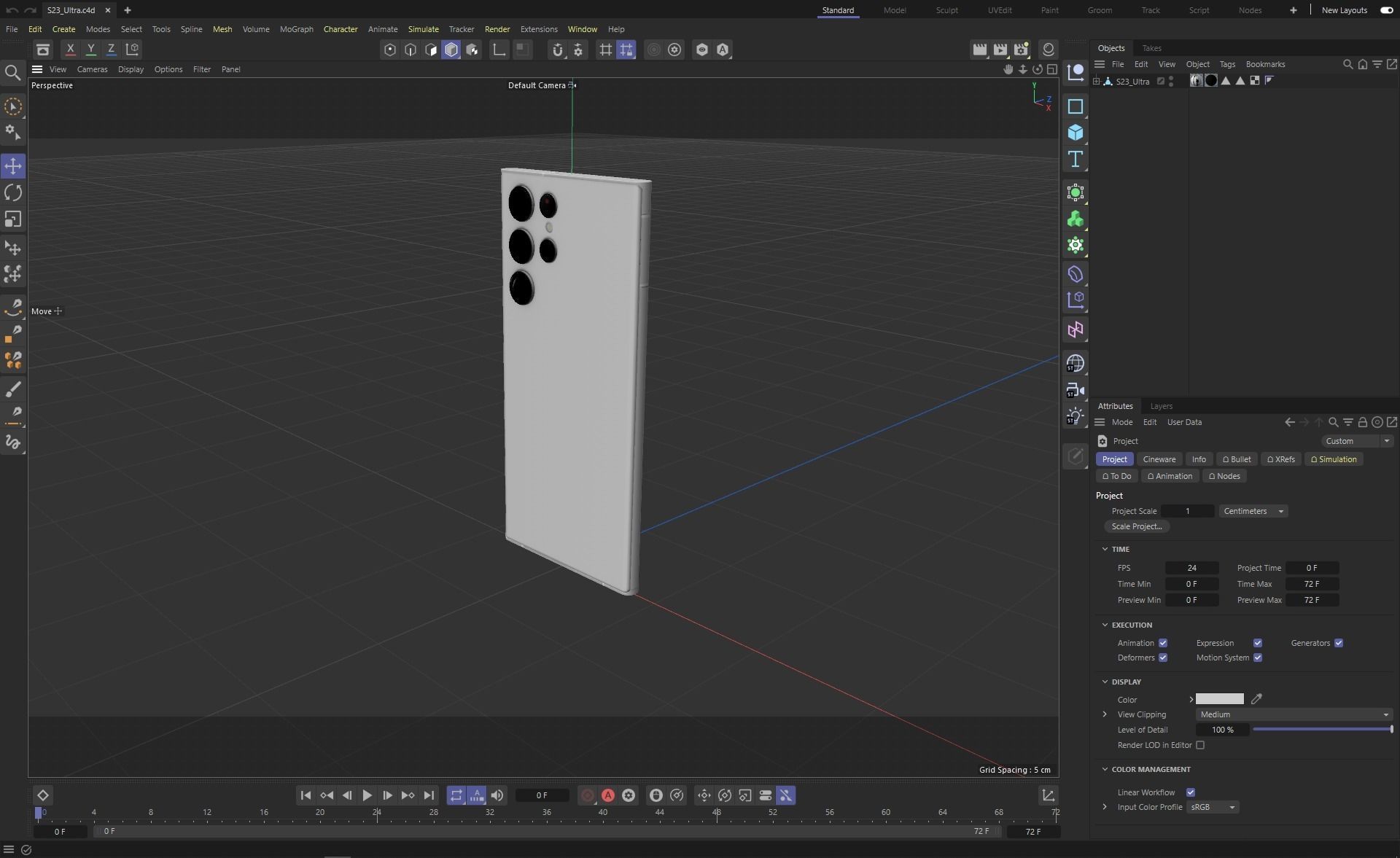The width and height of the screenshot is (1400, 858).
Task: Add a Rectangle spline object
Action: [1076, 106]
